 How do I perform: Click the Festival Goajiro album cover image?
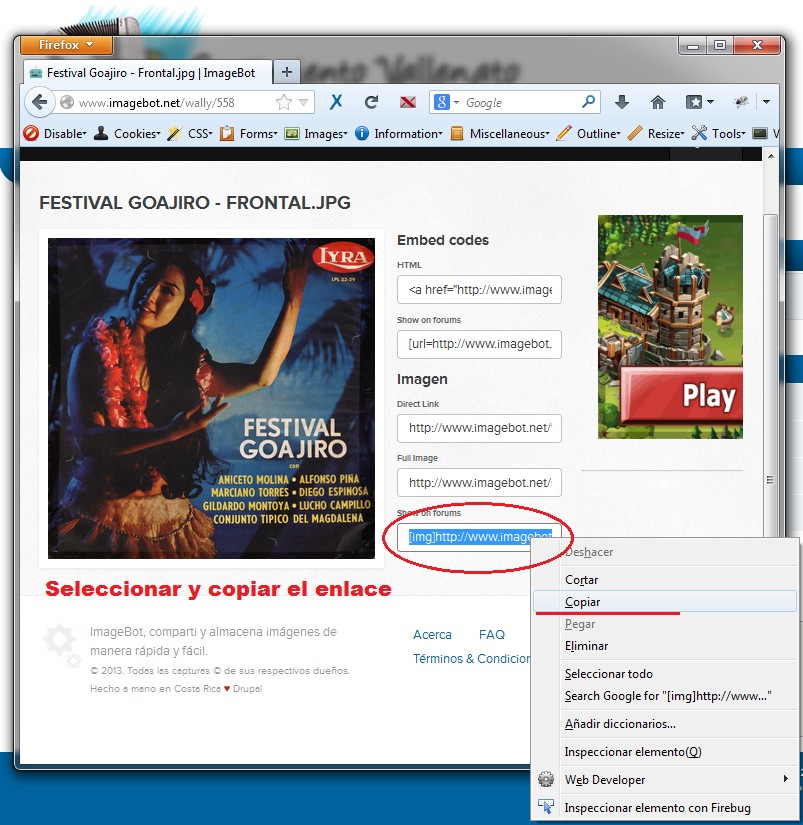pos(210,398)
